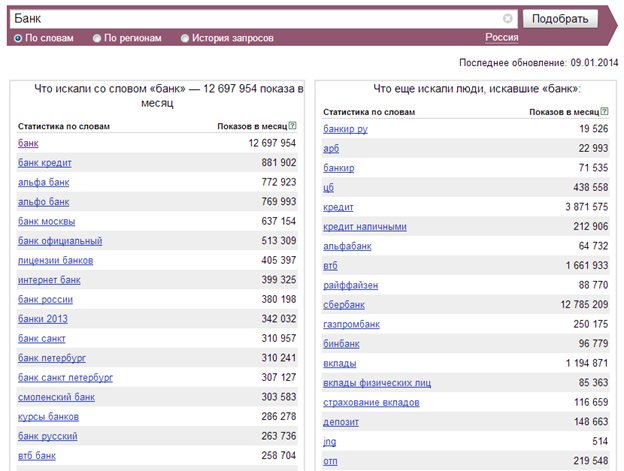The height and width of the screenshot is (471, 624).
Task: Open the 'вклады' related query link
Action: [x=339, y=363]
